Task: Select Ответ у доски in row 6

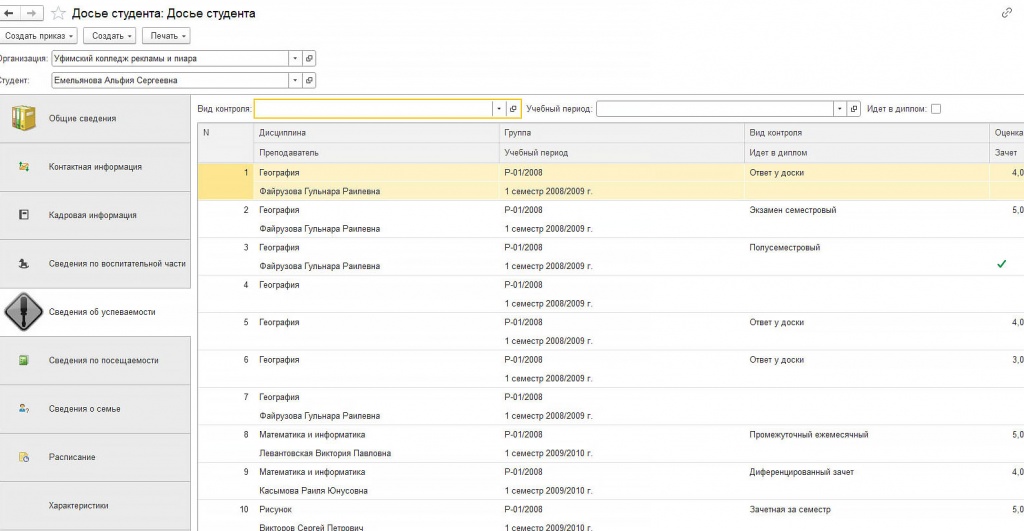Action: (776, 360)
